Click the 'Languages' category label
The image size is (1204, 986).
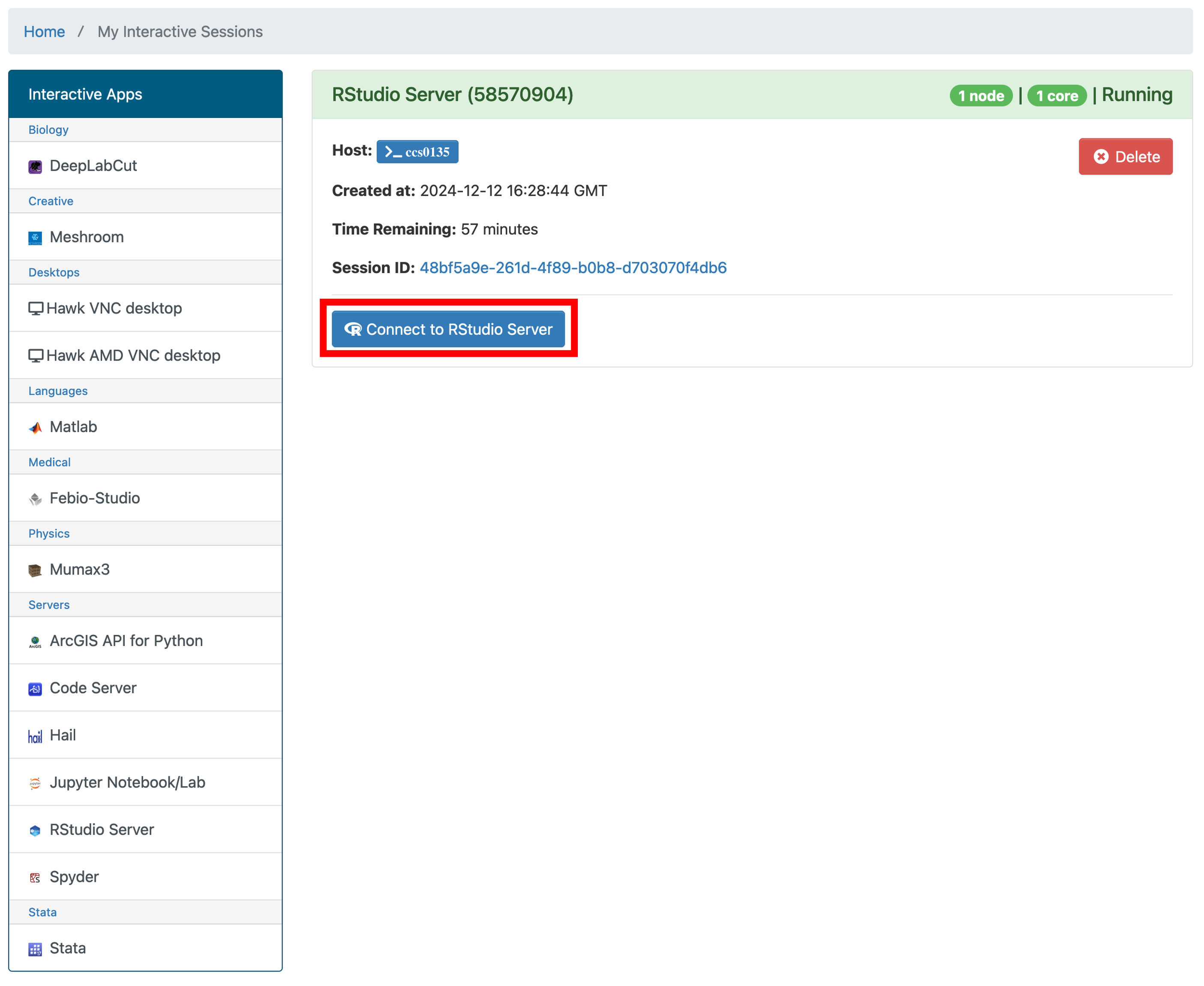point(58,391)
